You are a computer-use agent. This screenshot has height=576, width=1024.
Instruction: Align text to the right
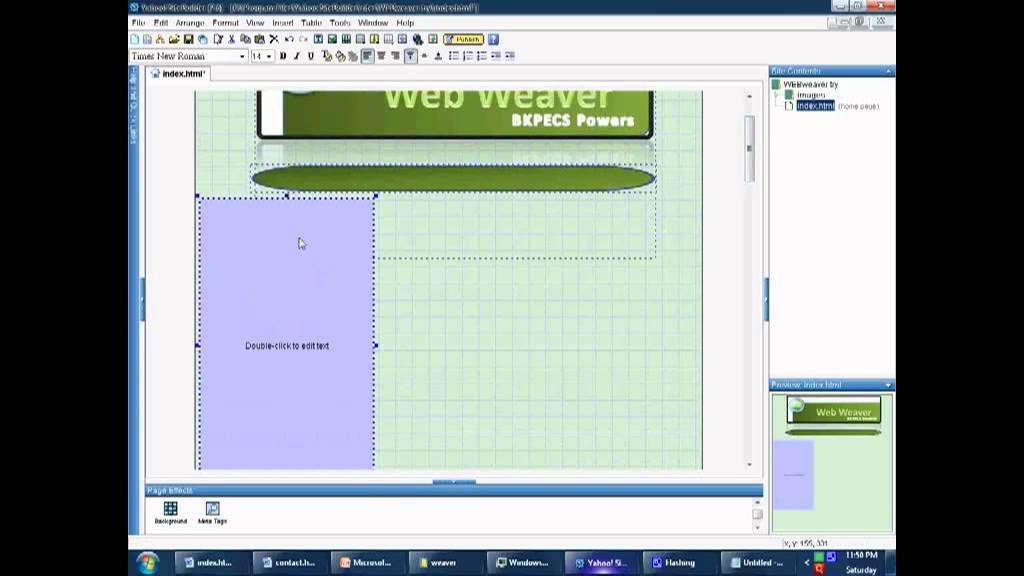[x=396, y=56]
